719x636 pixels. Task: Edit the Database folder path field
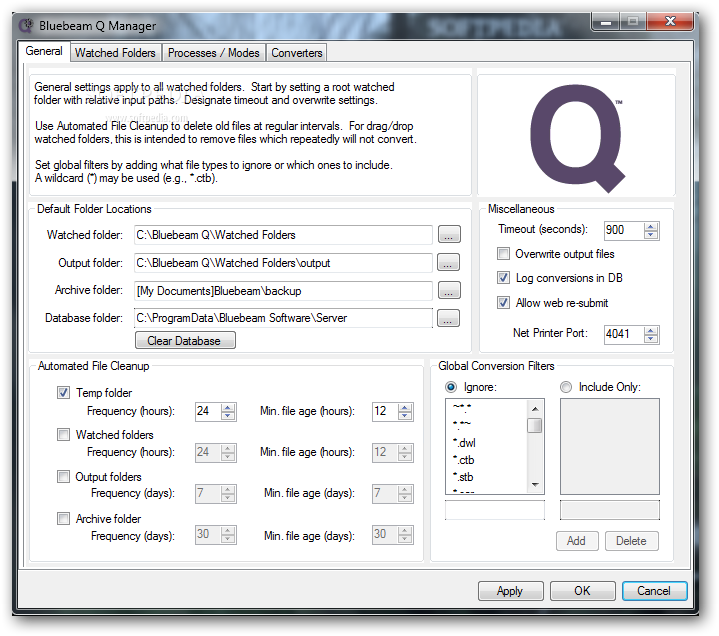click(x=283, y=318)
